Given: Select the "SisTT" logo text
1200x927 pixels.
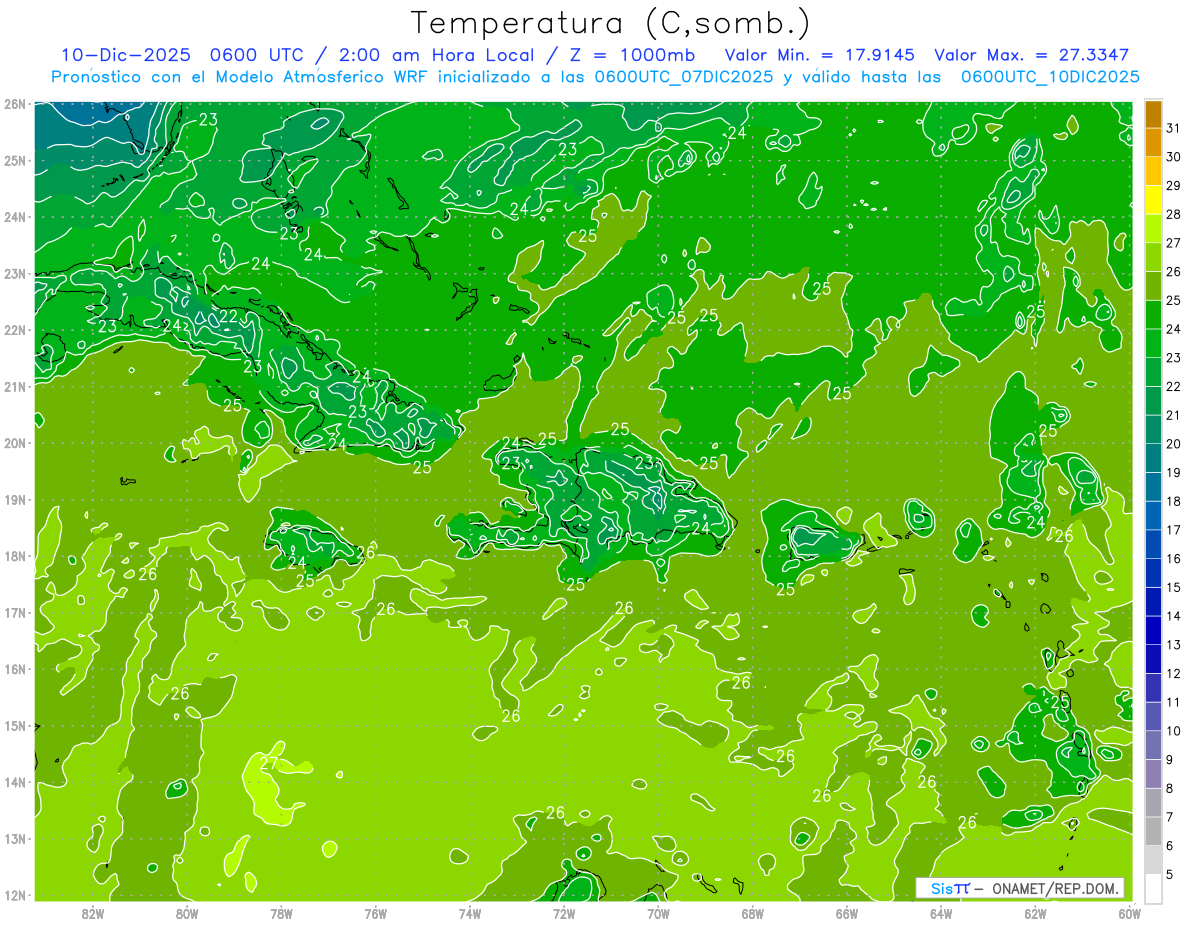Looking at the screenshot, I should (950, 888).
